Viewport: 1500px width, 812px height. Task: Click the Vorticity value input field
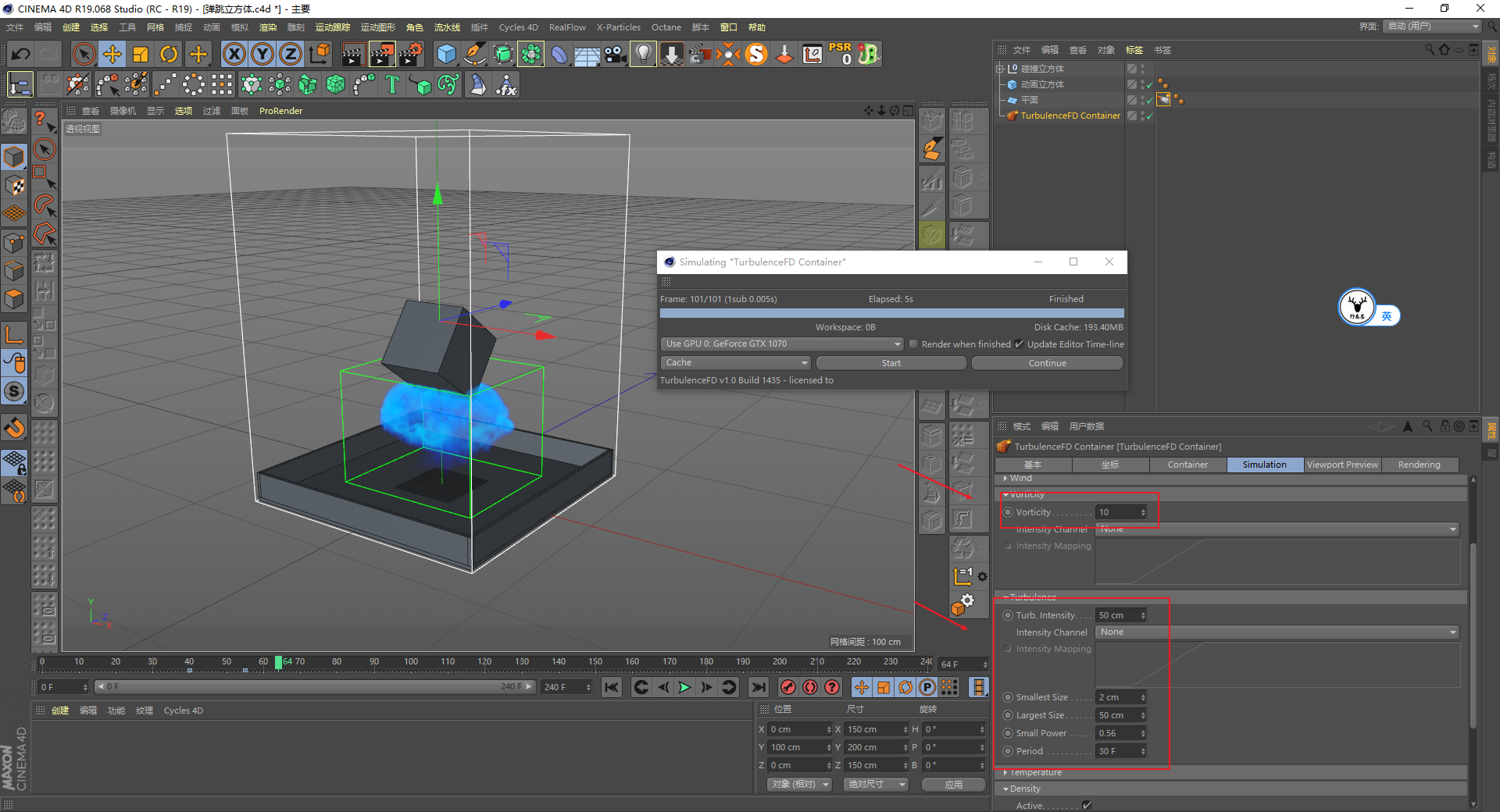coord(1117,512)
